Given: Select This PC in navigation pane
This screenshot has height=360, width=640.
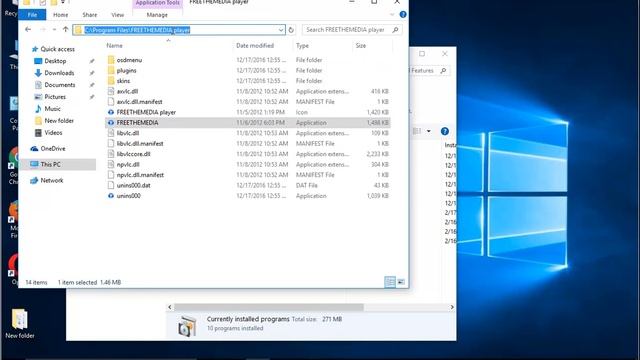Looking at the screenshot, I should pyautogui.click(x=50, y=164).
